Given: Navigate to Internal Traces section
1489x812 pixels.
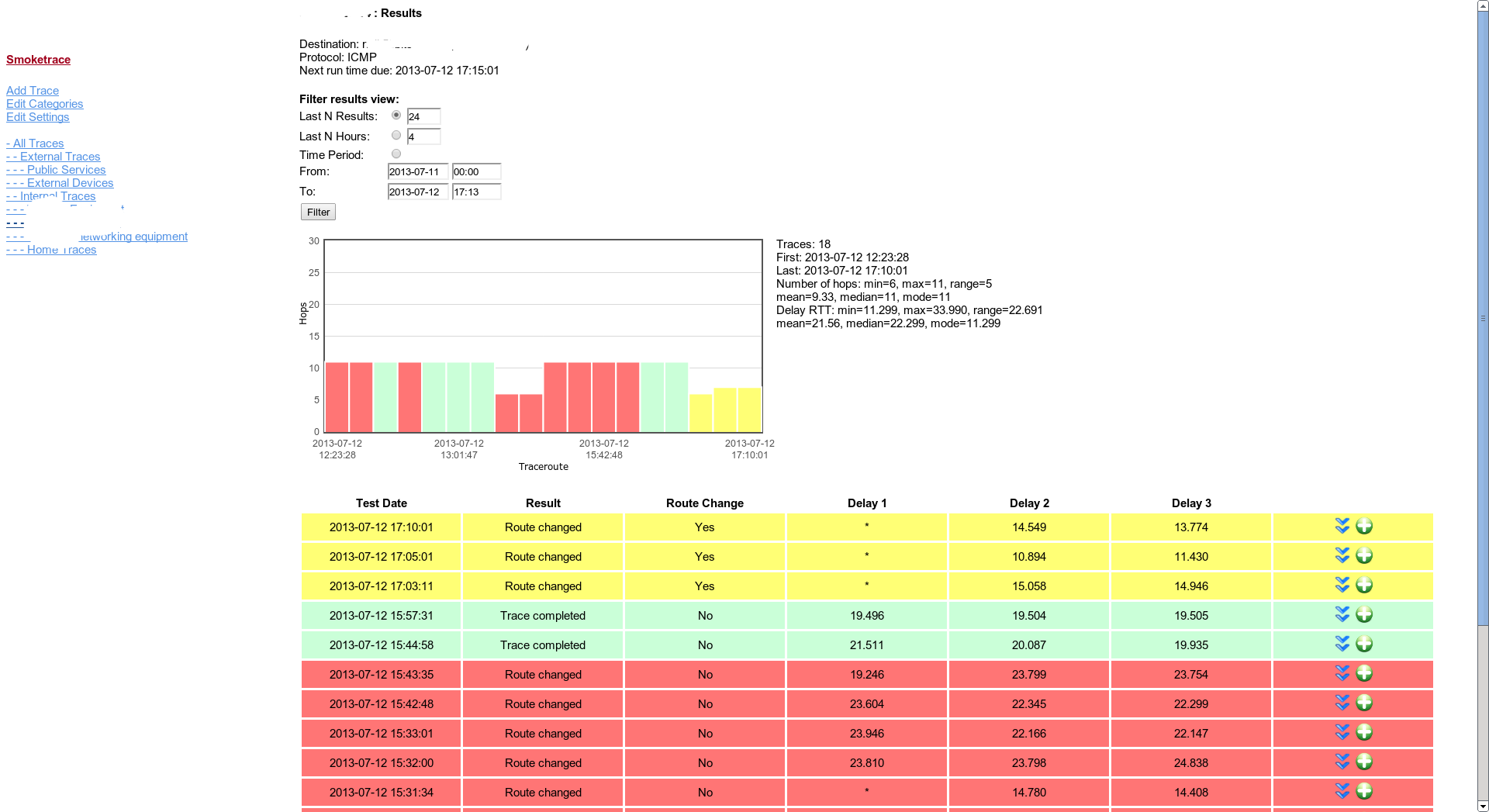Looking at the screenshot, I should (x=50, y=196).
